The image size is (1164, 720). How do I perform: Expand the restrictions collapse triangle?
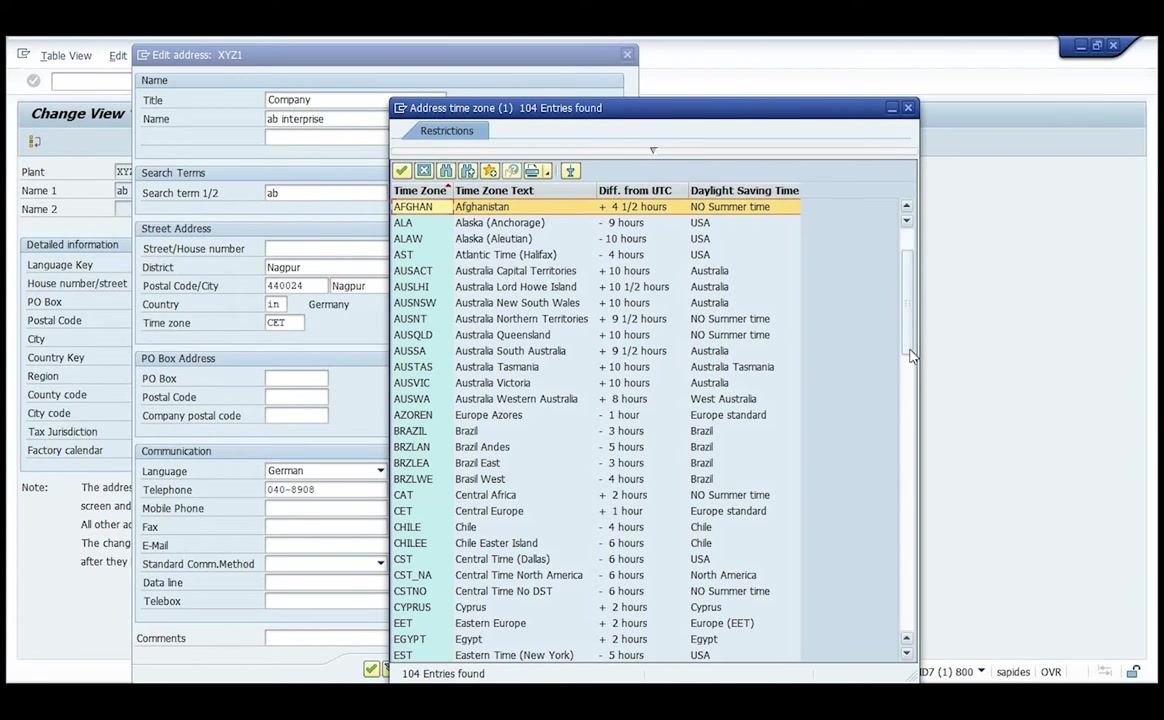coord(653,150)
